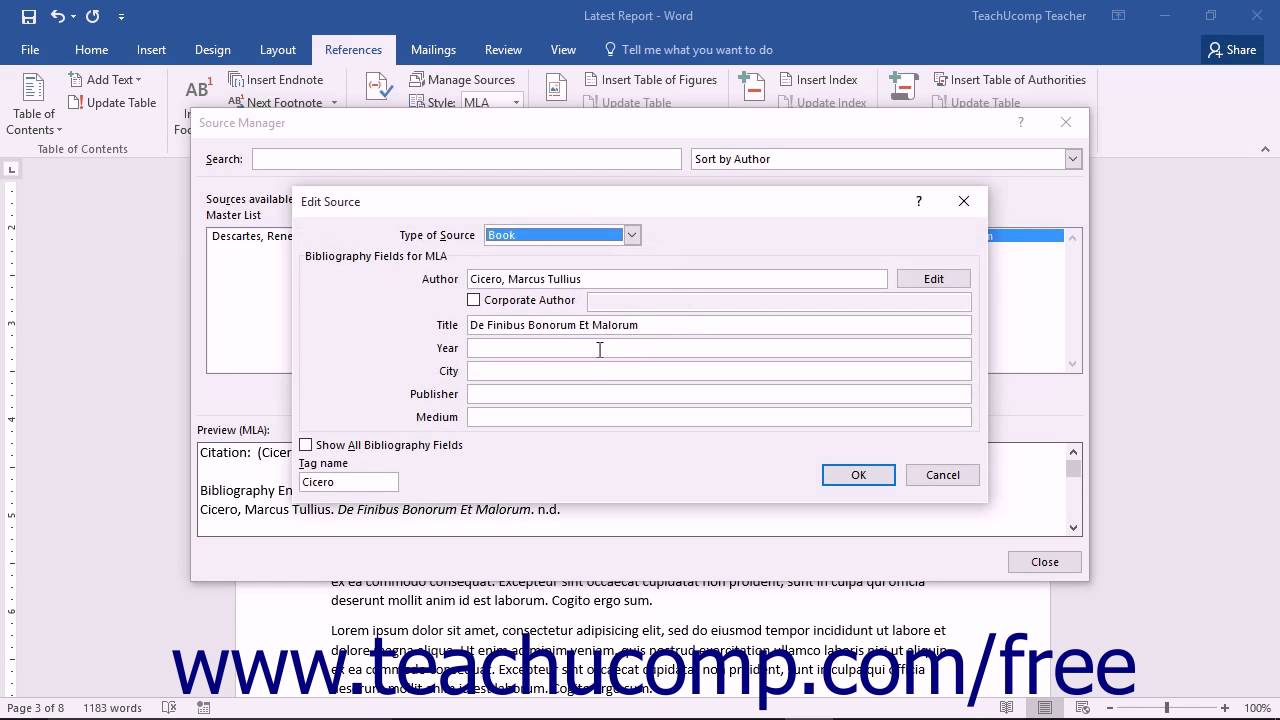This screenshot has width=1280, height=720.
Task: Click Edit Source help question mark
Action: (x=918, y=201)
